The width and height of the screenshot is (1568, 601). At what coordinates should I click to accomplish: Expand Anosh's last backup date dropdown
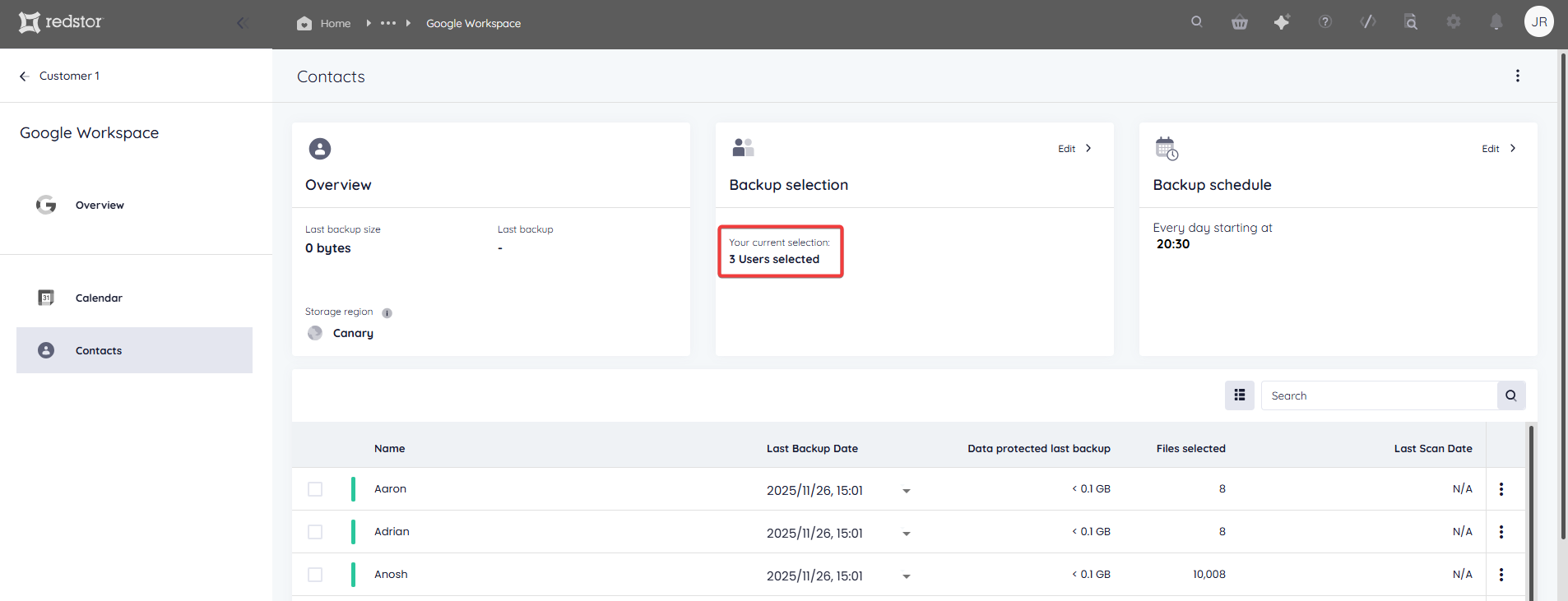(907, 576)
